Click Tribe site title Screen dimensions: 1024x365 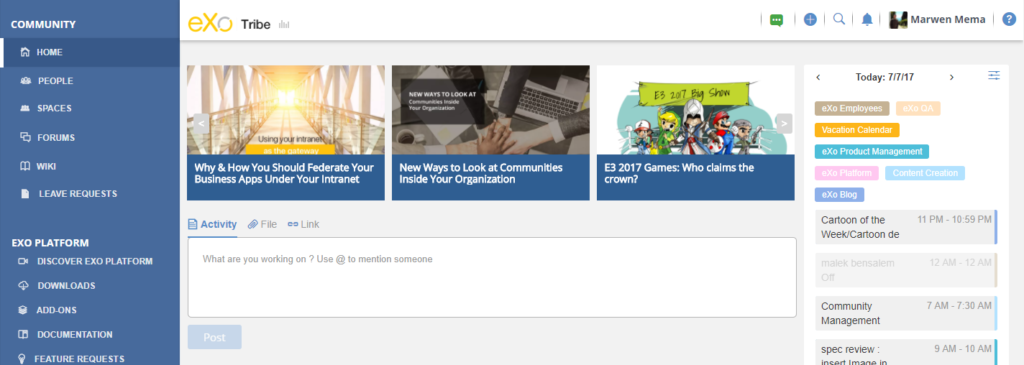coord(256,24)
